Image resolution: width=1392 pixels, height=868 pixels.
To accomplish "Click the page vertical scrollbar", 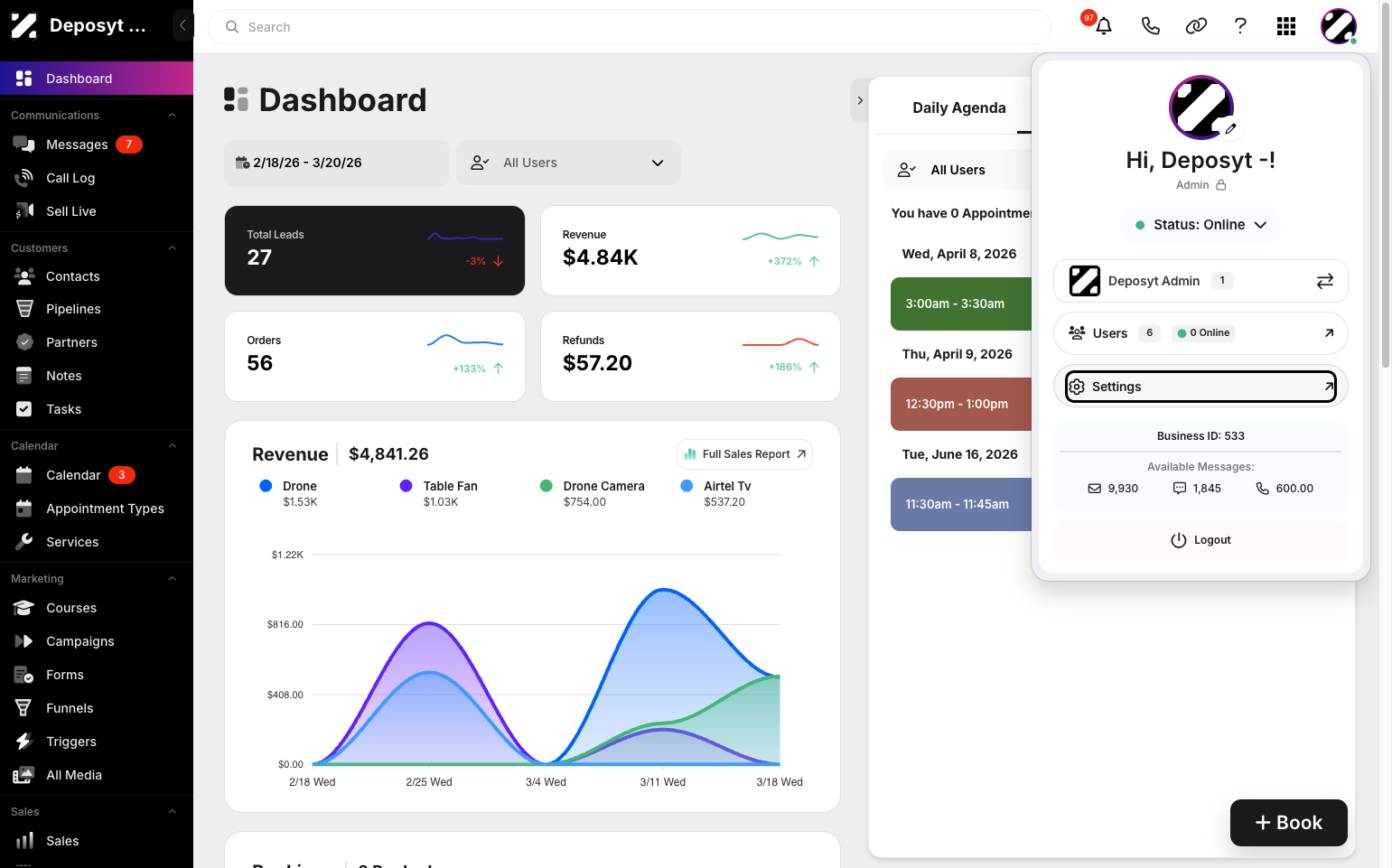I will point(1386,184).
